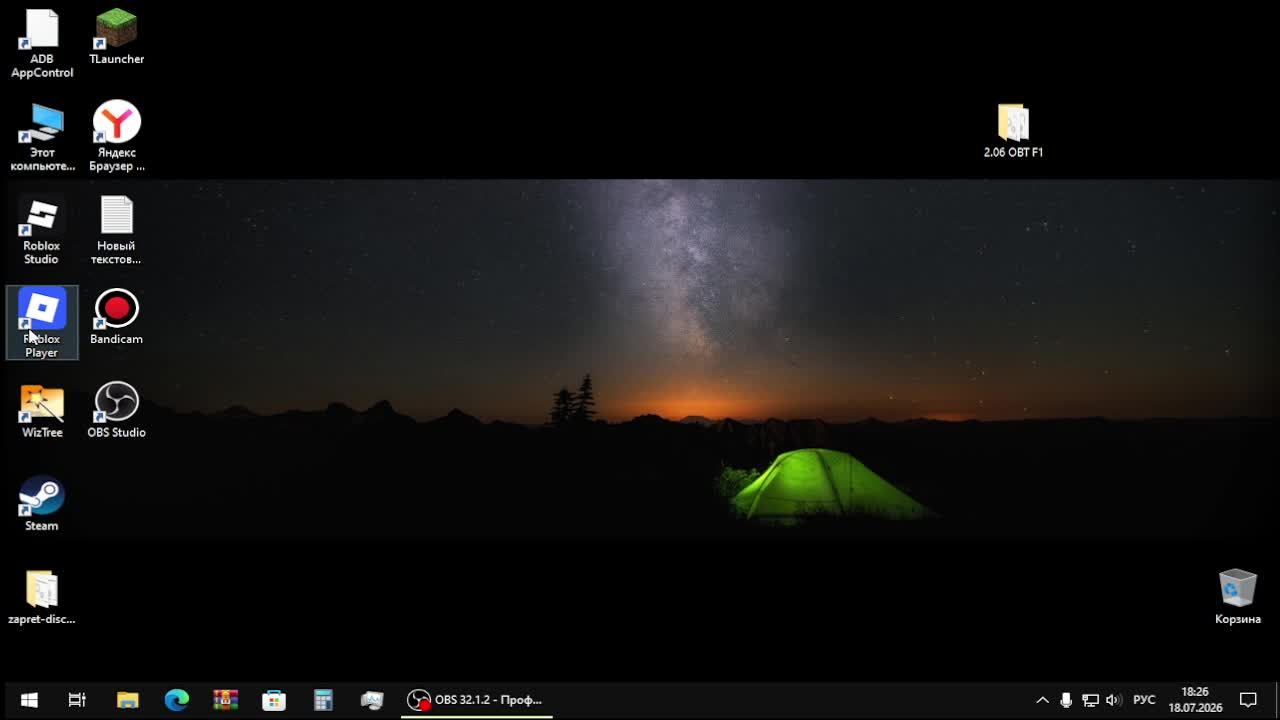The image size is (1280, 720).
Task: Select the 2.06 OBT F1 folder
Action: 1013,131
